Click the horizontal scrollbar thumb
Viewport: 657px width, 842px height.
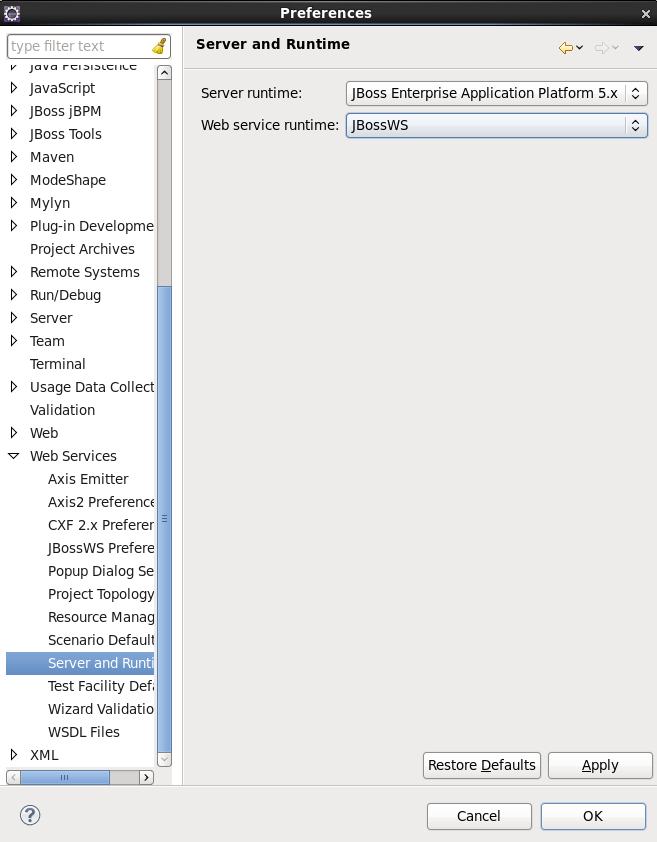[x=64, y=778]
